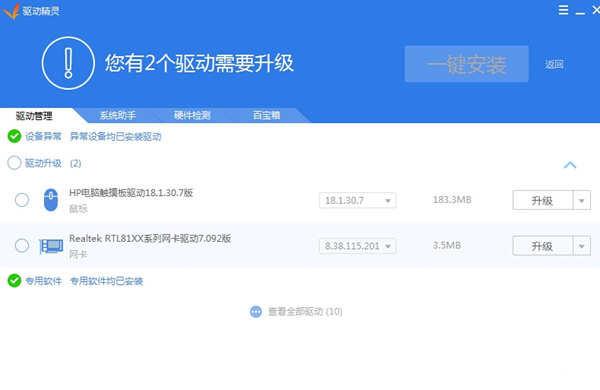Screen dimensions: 600x390
Task: Click the 183.3MB size value
Action: (x=452, y=200)
